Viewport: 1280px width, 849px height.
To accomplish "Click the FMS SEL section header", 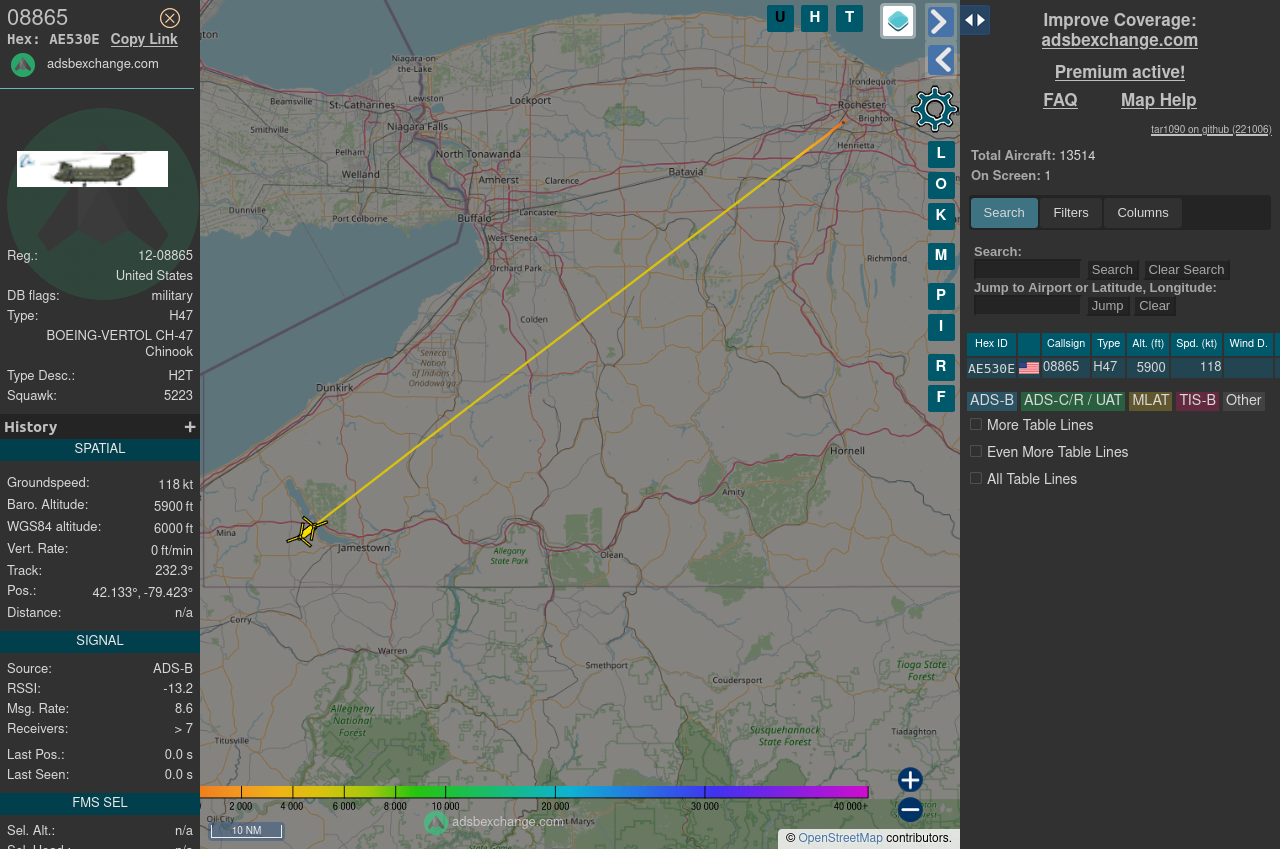I will point(100,804).
